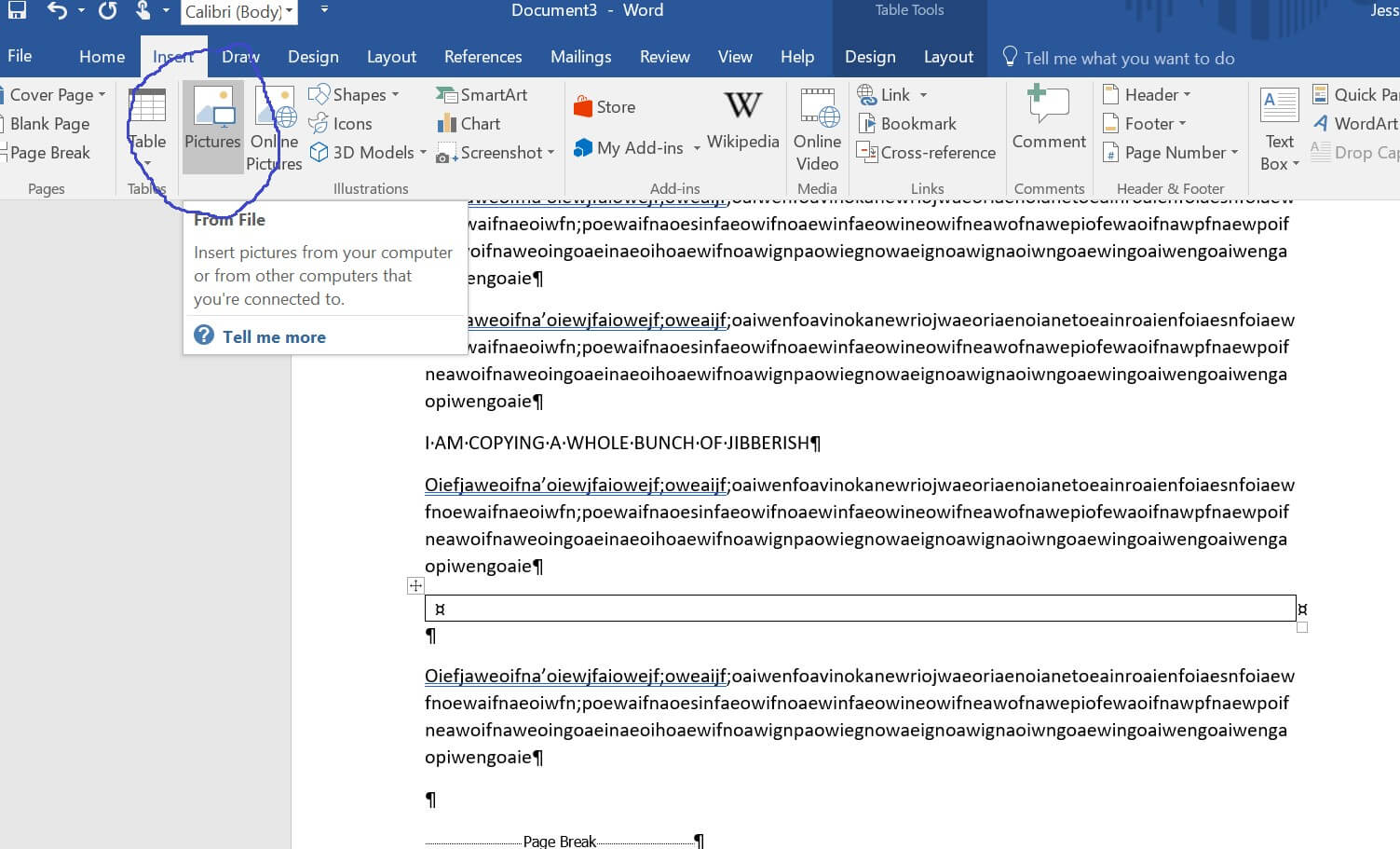
Task: Open the Store for add-ins
Action: [x=605, y=106]
